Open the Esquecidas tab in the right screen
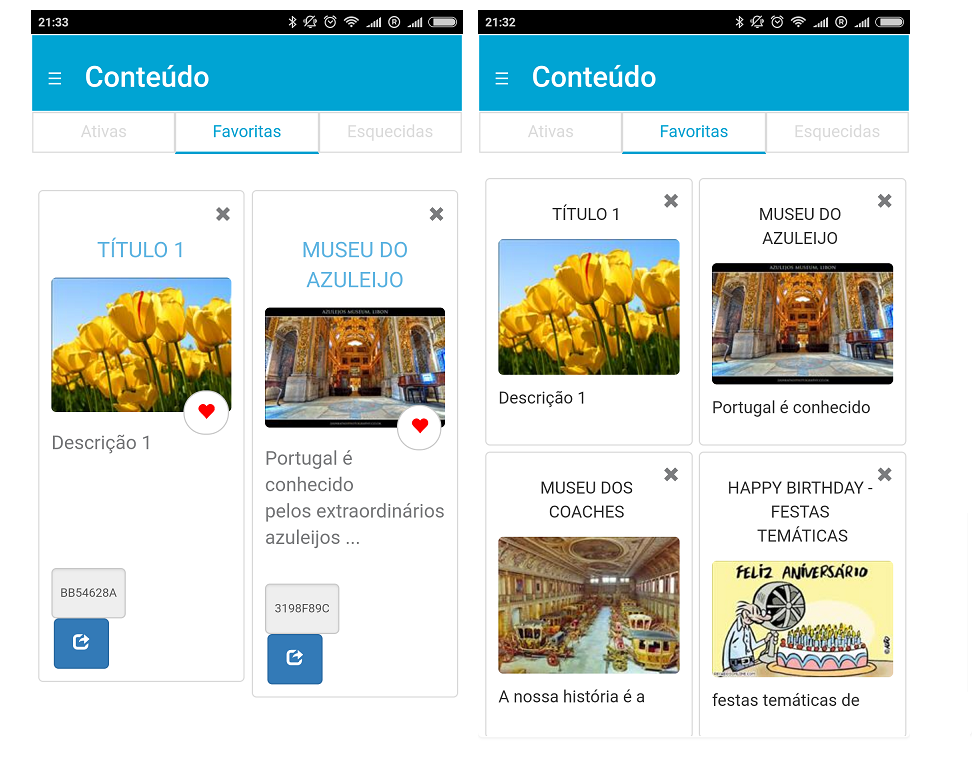Viewport: 976px width, 768px height. click(x=837, y=132)
